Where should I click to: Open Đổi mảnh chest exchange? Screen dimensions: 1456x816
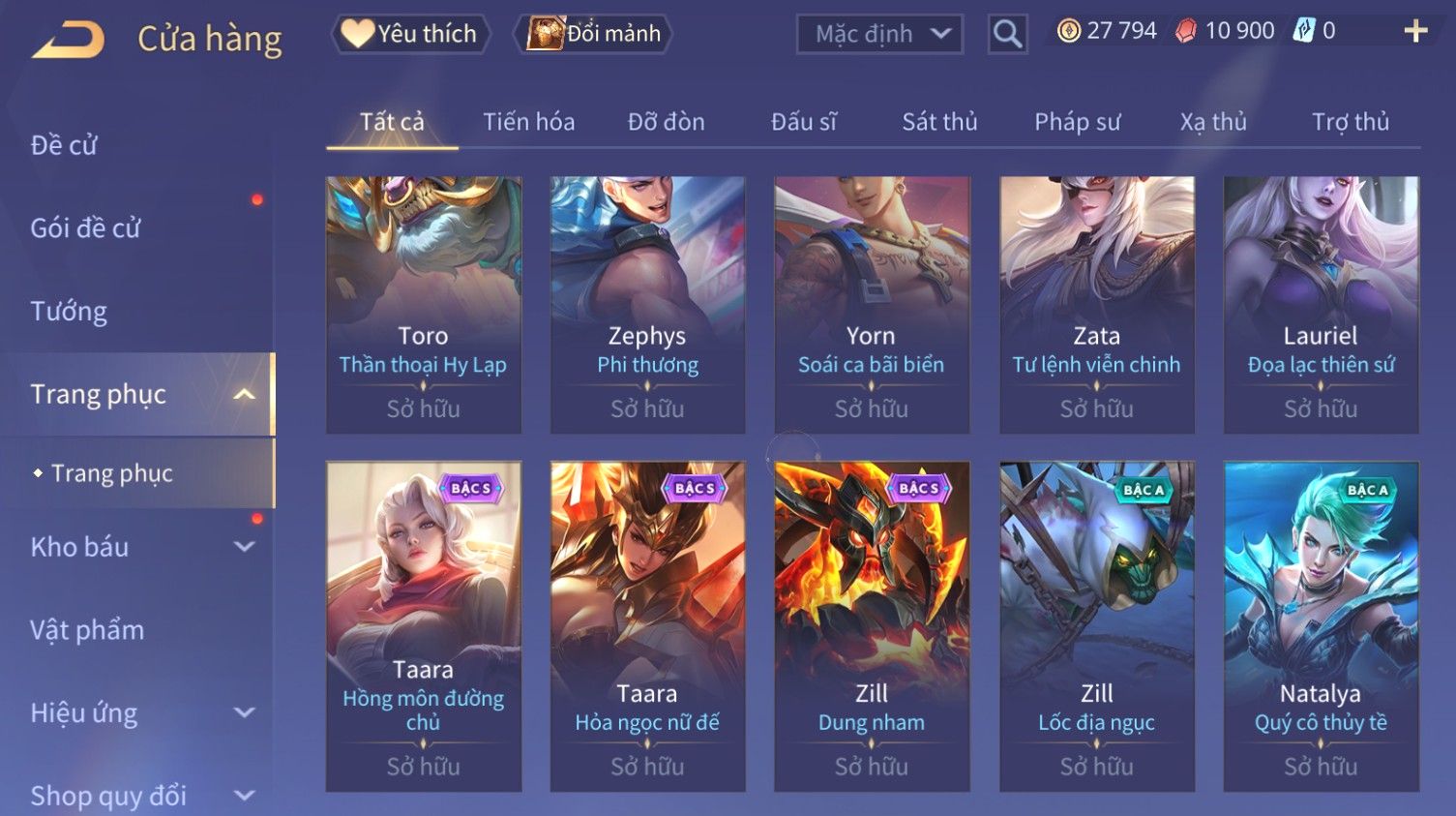coord(593,34)
